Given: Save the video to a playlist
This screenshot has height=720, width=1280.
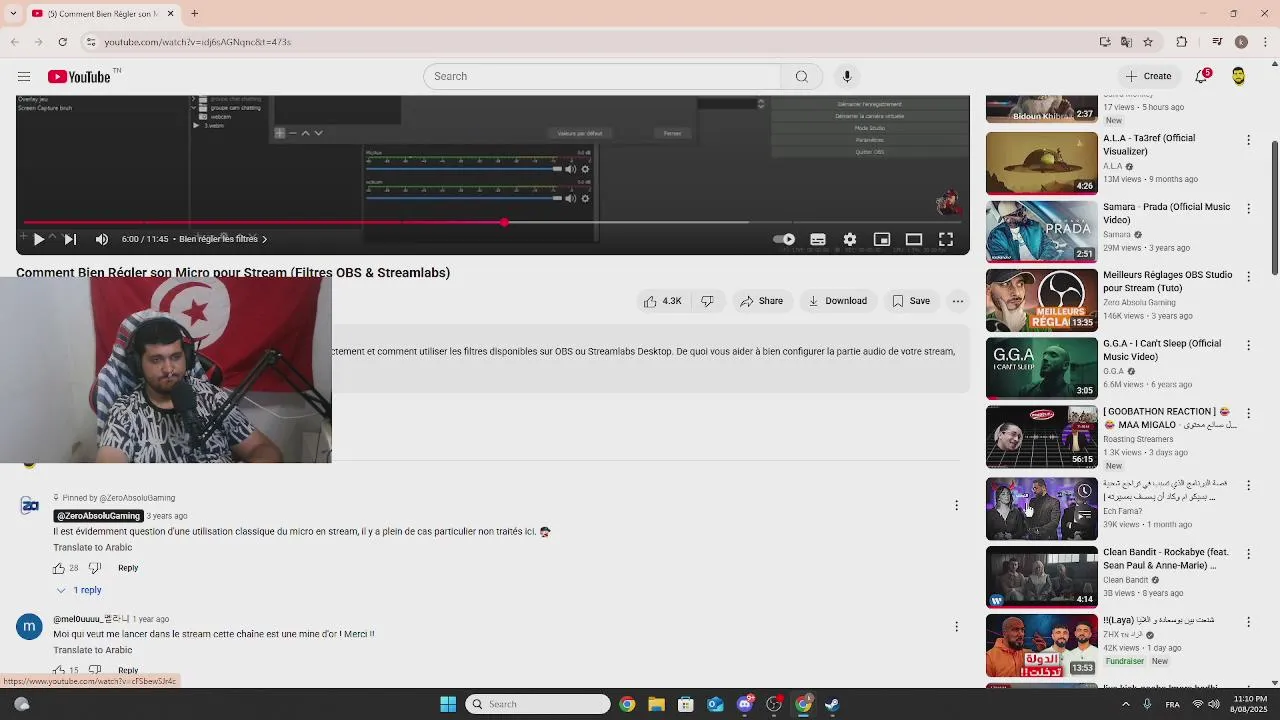Looking at the screenshot, I should tap(911, 301).
